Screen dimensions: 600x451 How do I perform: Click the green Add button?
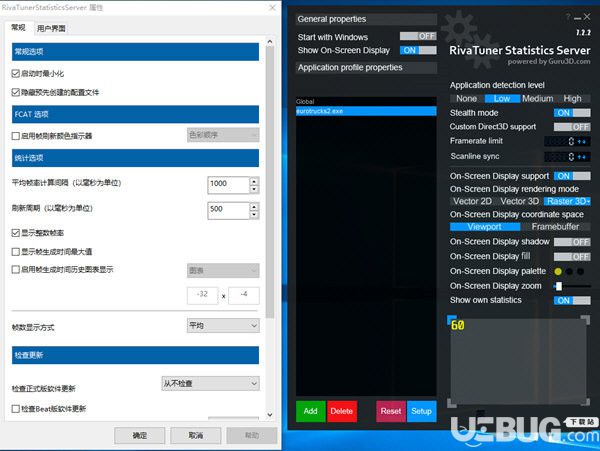click(311, 411)
